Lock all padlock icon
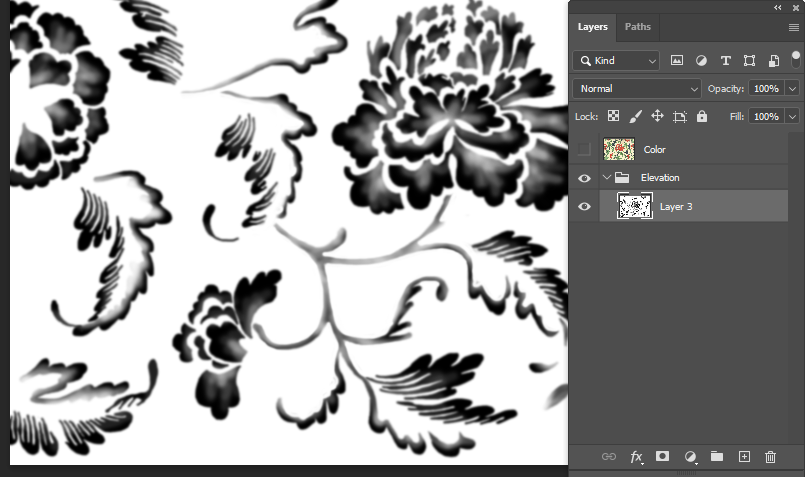Viewport: 805px width, 477px height. pyautogui.click(x=702, y=116)
